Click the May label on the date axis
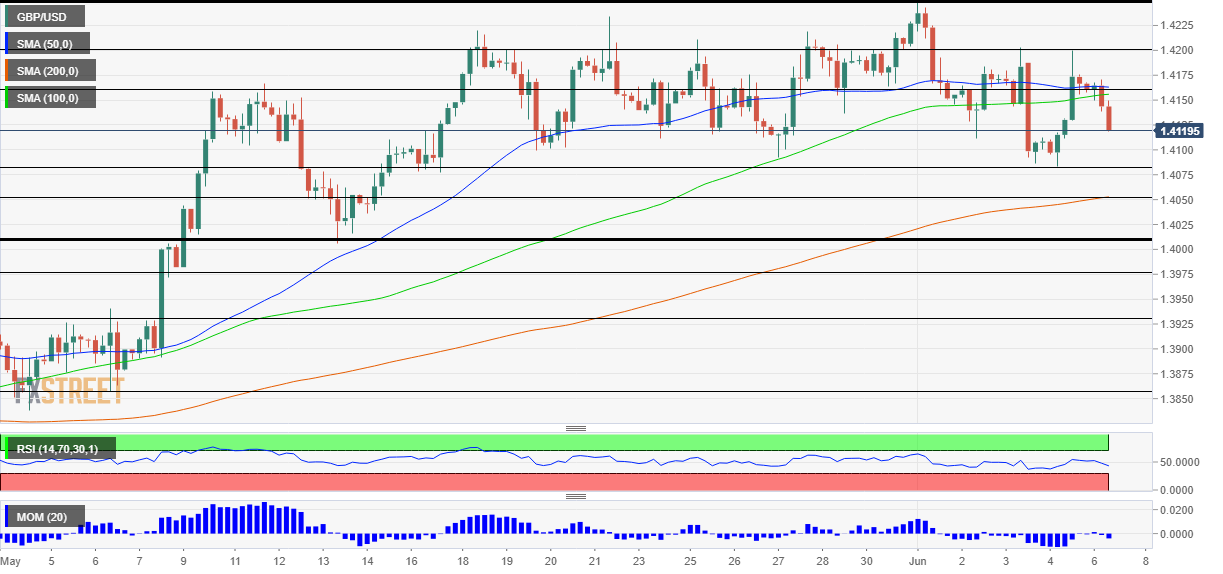The width and height of the screenshot is (1223, 574). pyautogui.click(x=11, y=563)
